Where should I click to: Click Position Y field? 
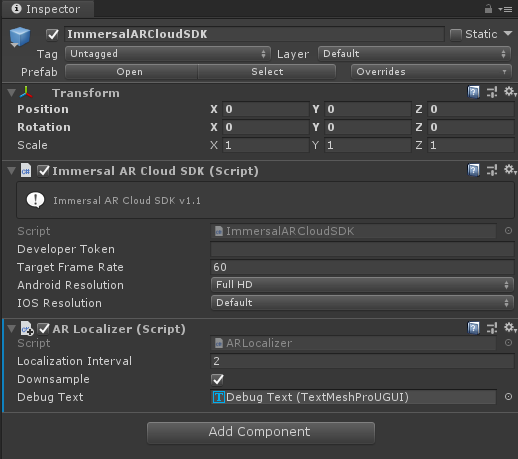(x=368, y=109)
